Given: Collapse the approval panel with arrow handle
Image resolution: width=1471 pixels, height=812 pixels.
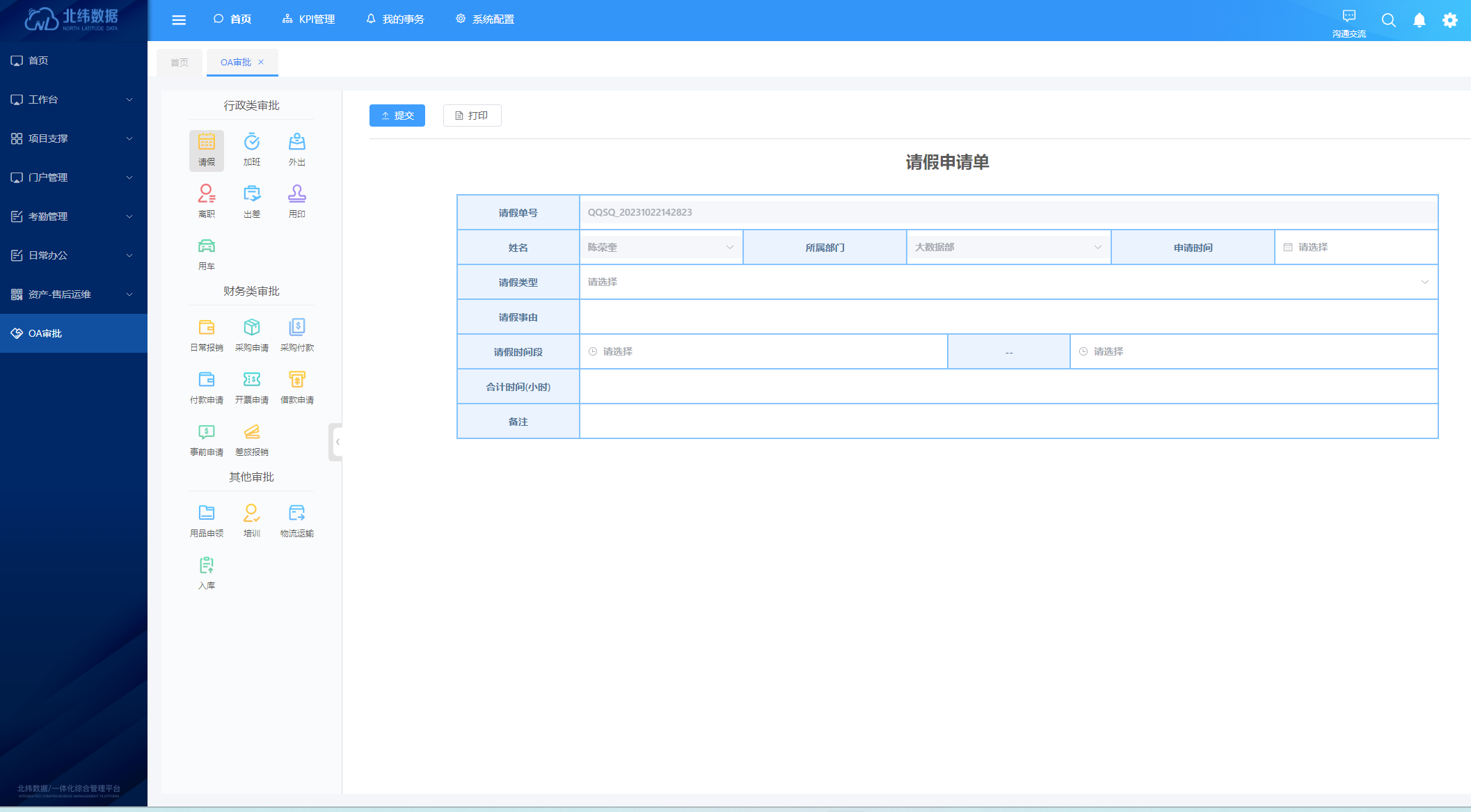Looking at the screenshot, I should tap(336, 442).
